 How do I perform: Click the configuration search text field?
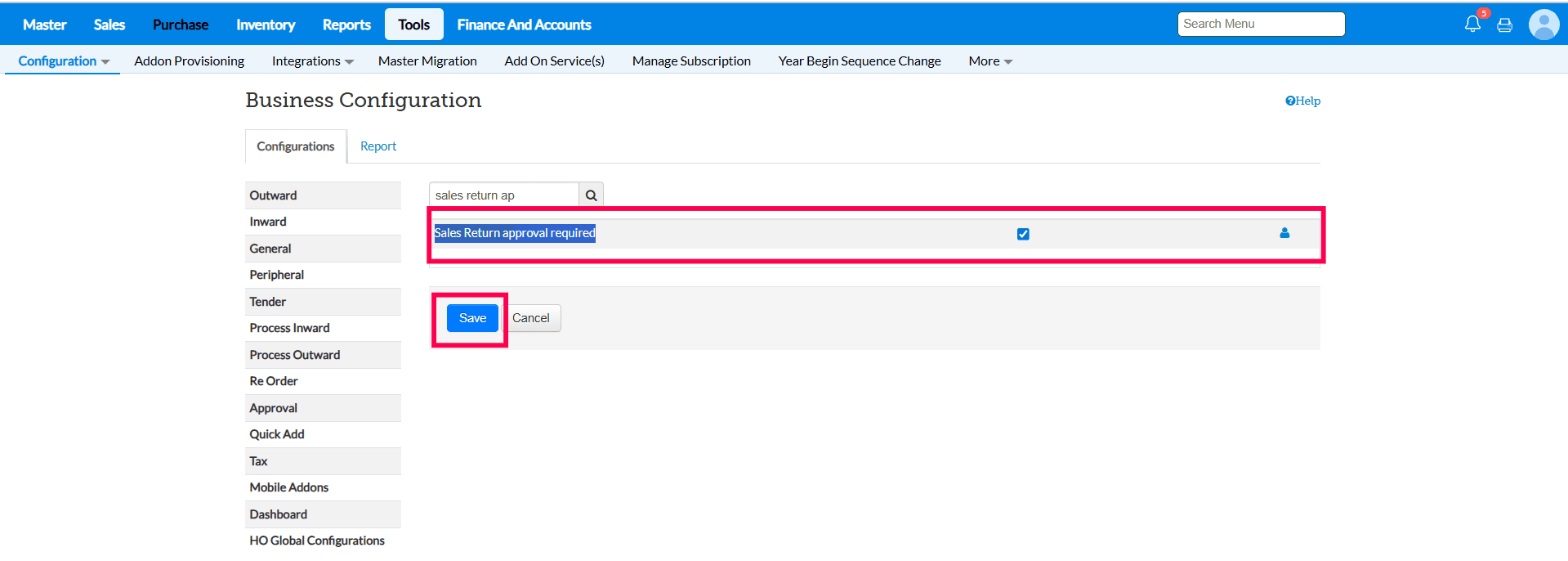503,195
